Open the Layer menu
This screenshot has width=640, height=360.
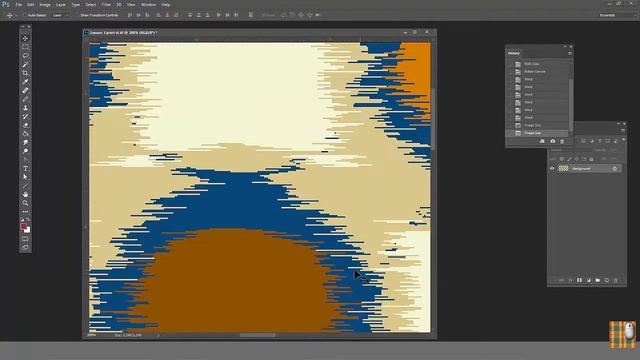[60, 4]
